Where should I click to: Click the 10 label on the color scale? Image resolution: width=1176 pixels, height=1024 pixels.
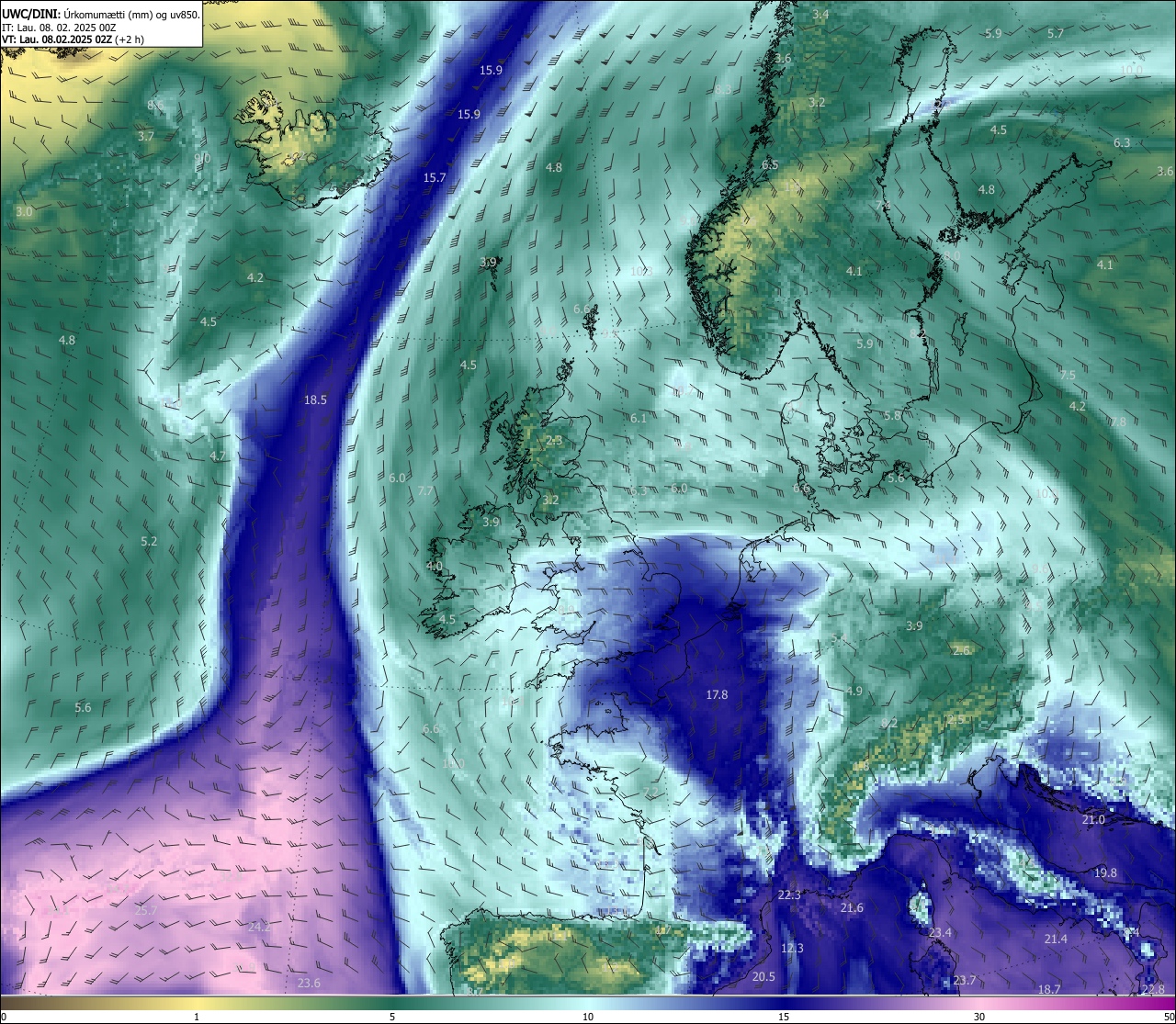[x=588, y=1016]
